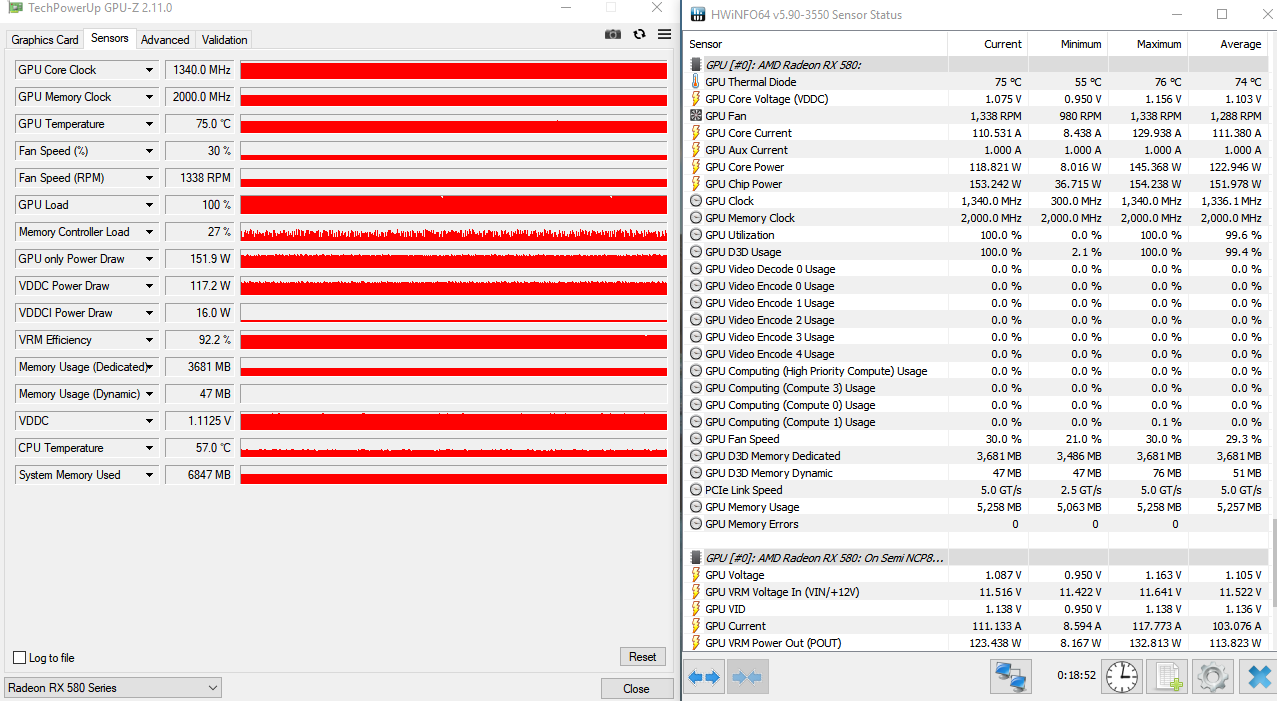
Task: Click the GPU only Power Draw history graph
Action: [x=454, y=259]
